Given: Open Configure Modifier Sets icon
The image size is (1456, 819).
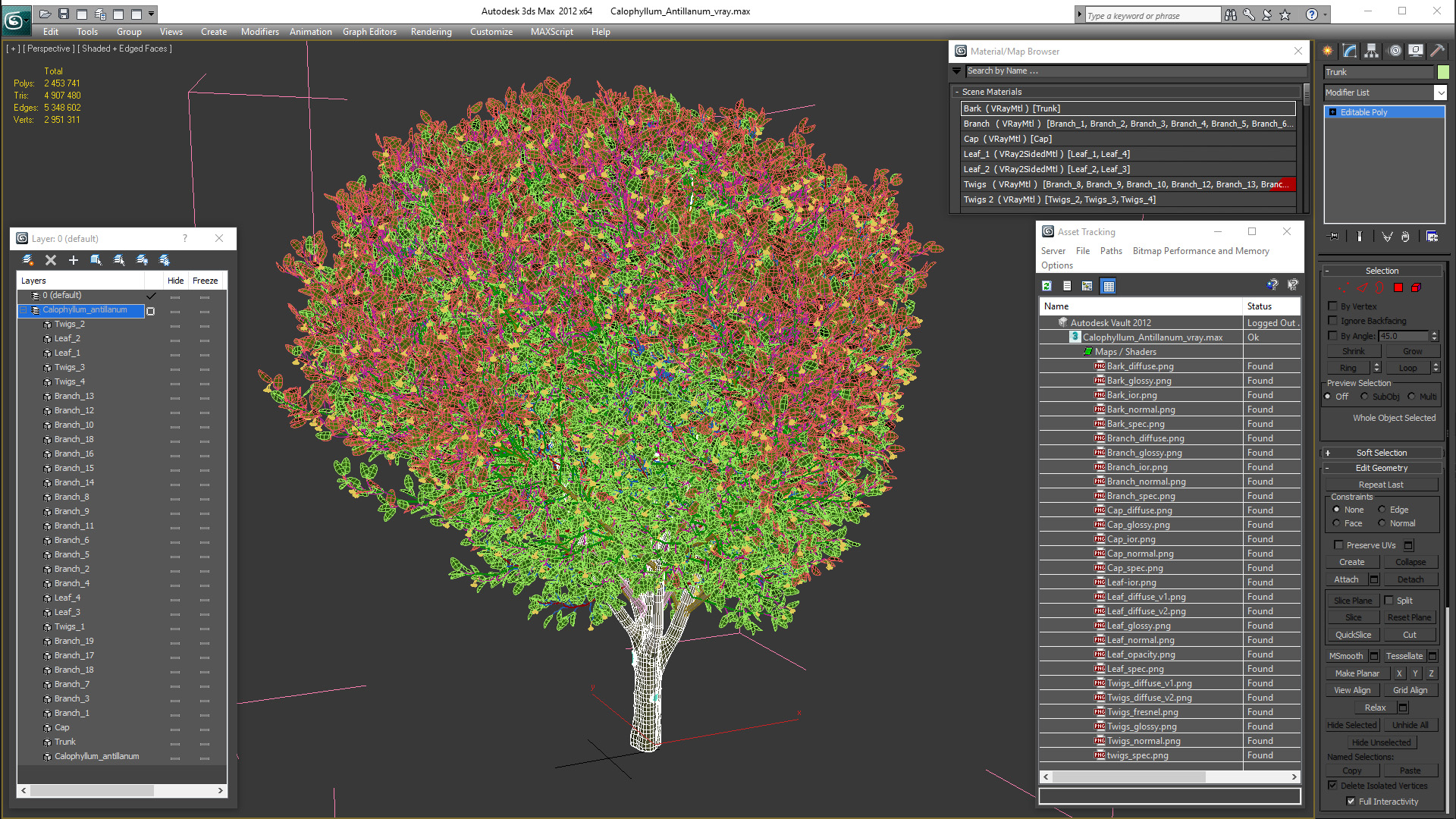Looking at the screenshot, I should 1432,237.
